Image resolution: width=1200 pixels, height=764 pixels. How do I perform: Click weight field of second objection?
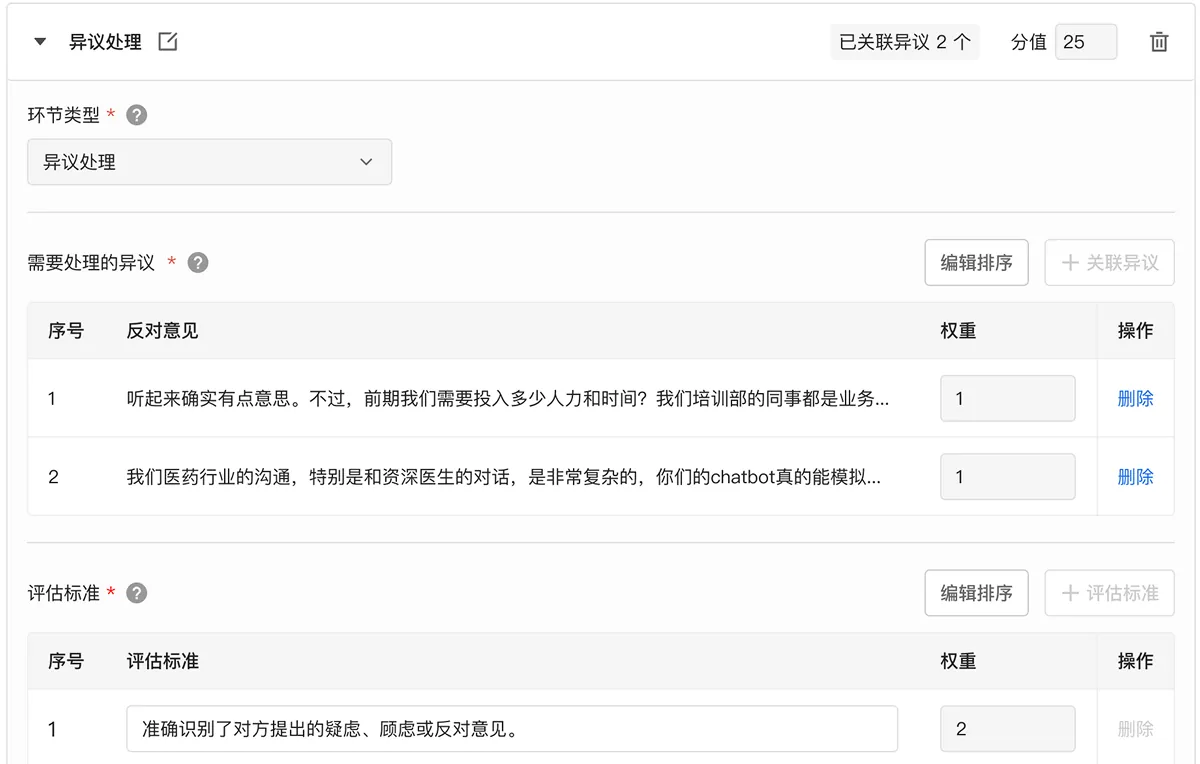click(x=1007, y=477)
